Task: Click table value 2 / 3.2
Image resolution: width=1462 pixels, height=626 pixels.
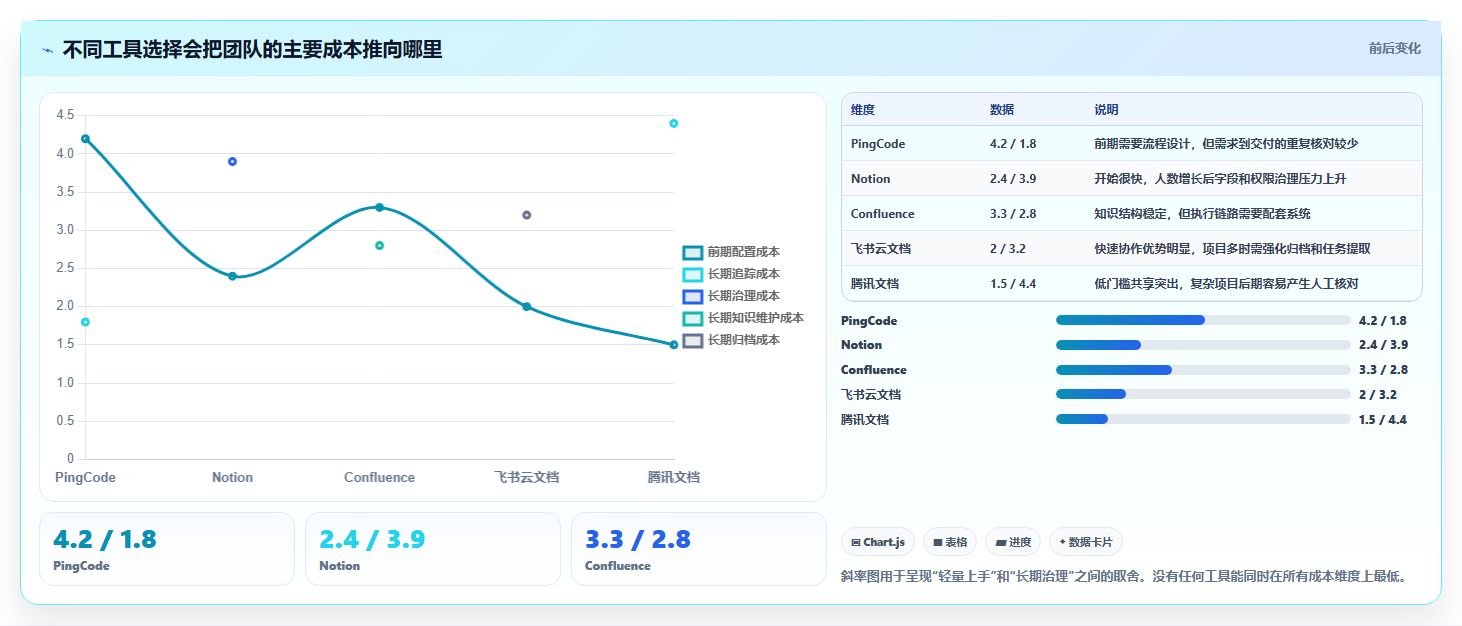Action: click(x=1008, y=249)
